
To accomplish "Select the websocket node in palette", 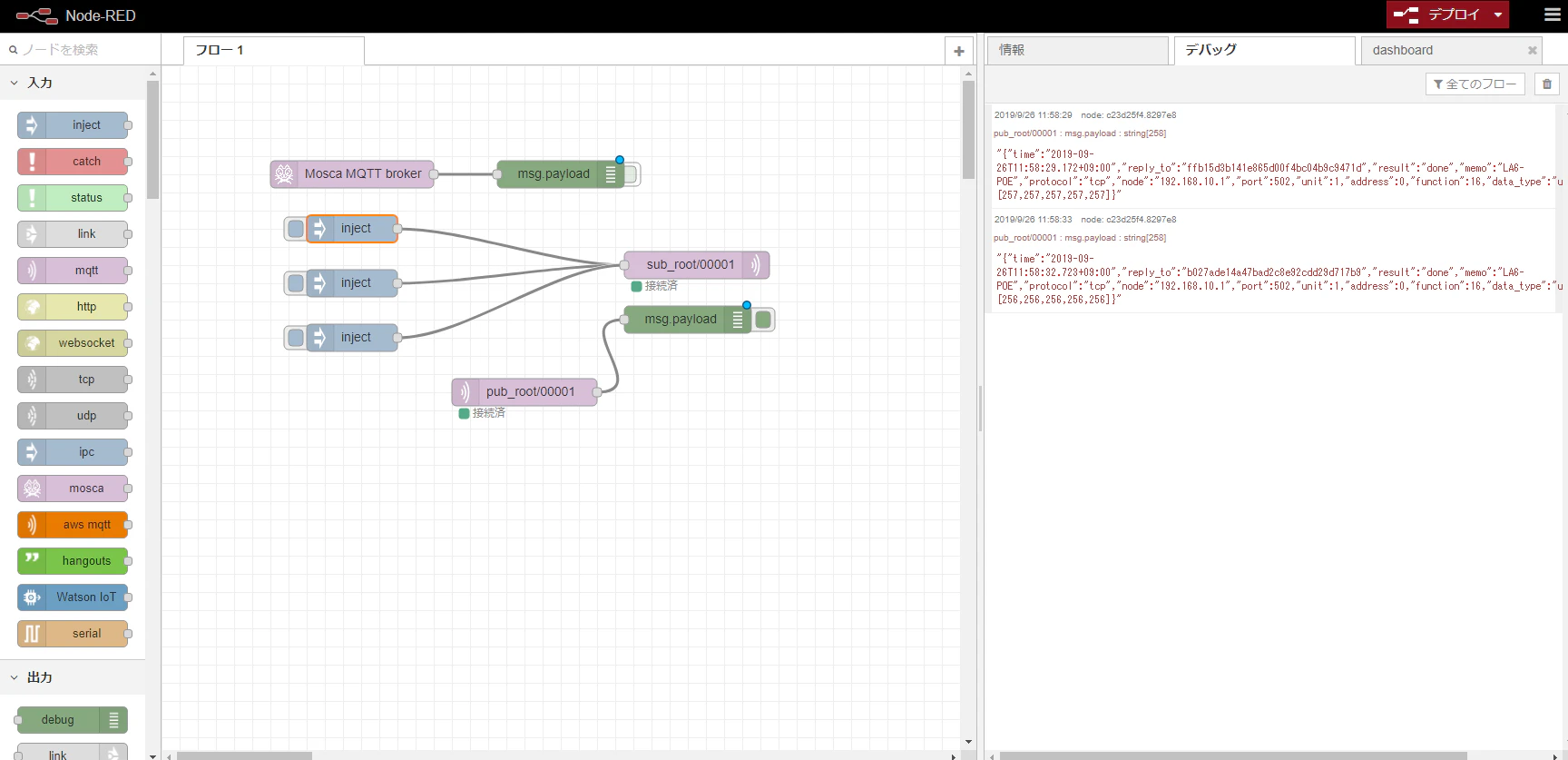I will click(x=73, y=343).
